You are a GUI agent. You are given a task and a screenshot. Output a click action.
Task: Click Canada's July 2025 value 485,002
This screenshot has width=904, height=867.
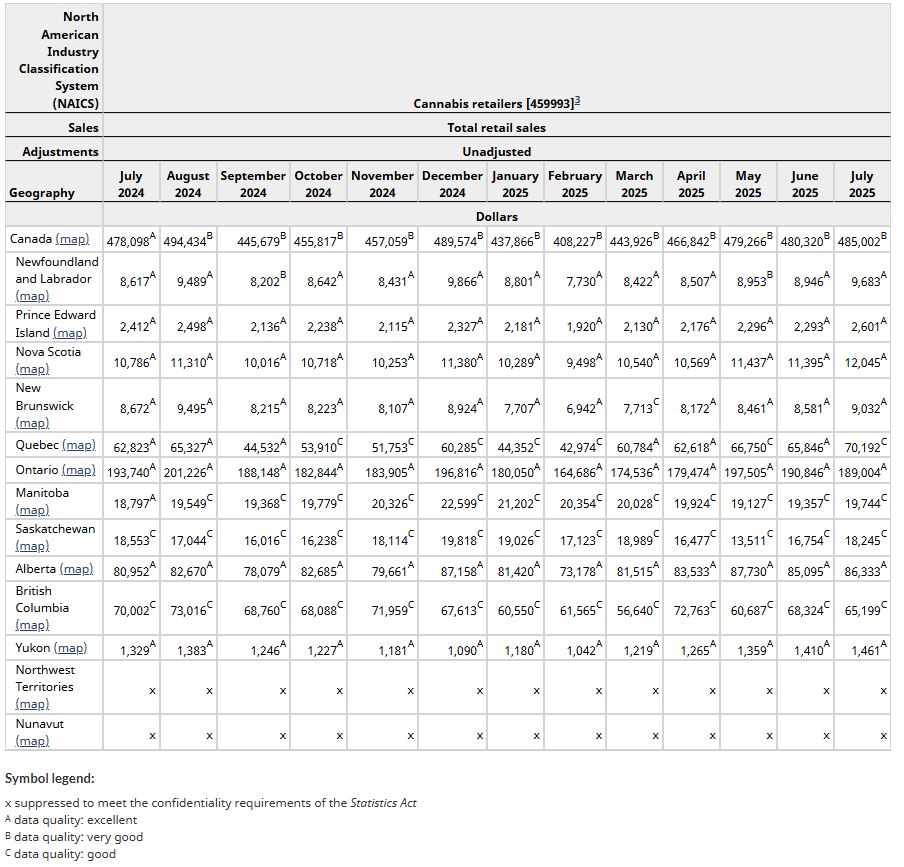pyautogui.click(x=859, y=241)
